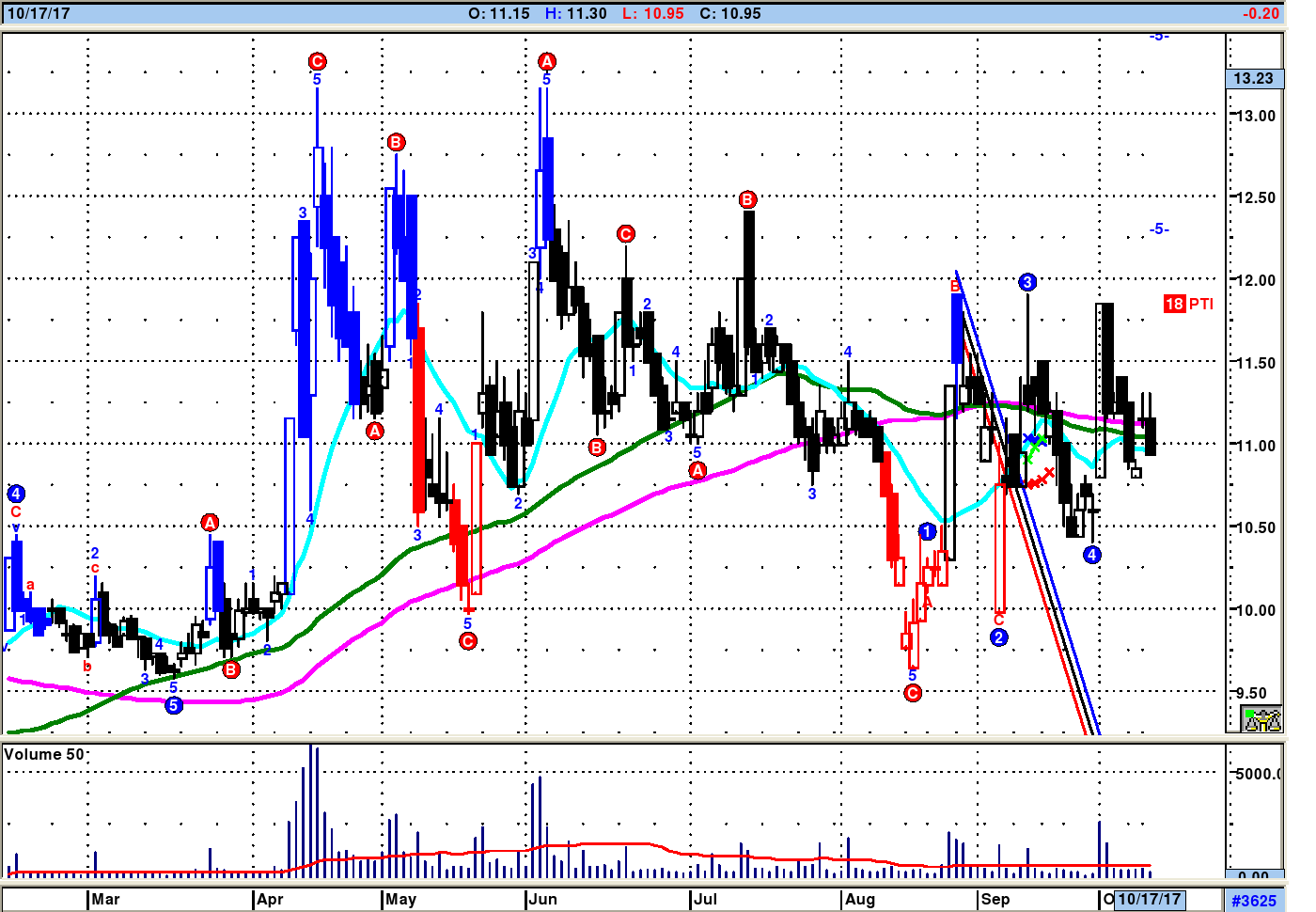Viewport: 1316px width, 912px height.
Task: Click the Jun label on the time axis
Action: (x=542, y=899)
